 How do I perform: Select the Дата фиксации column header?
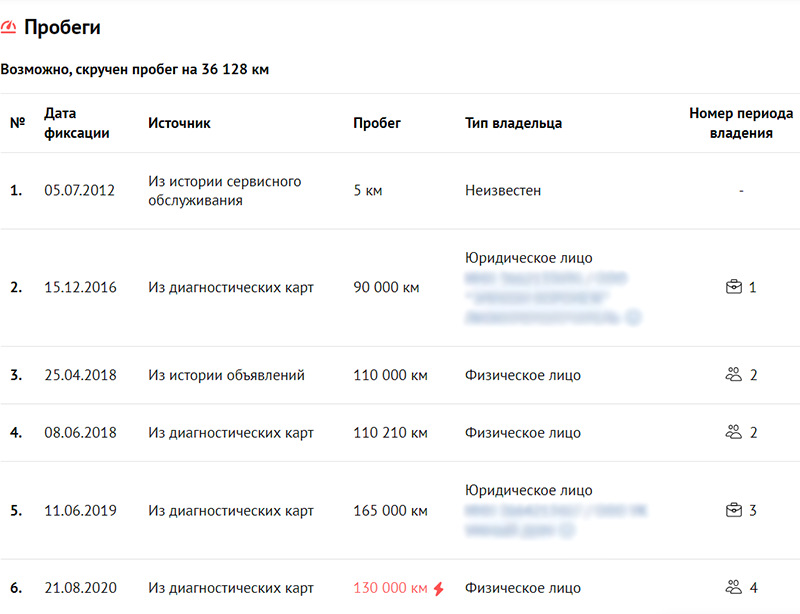77,123
